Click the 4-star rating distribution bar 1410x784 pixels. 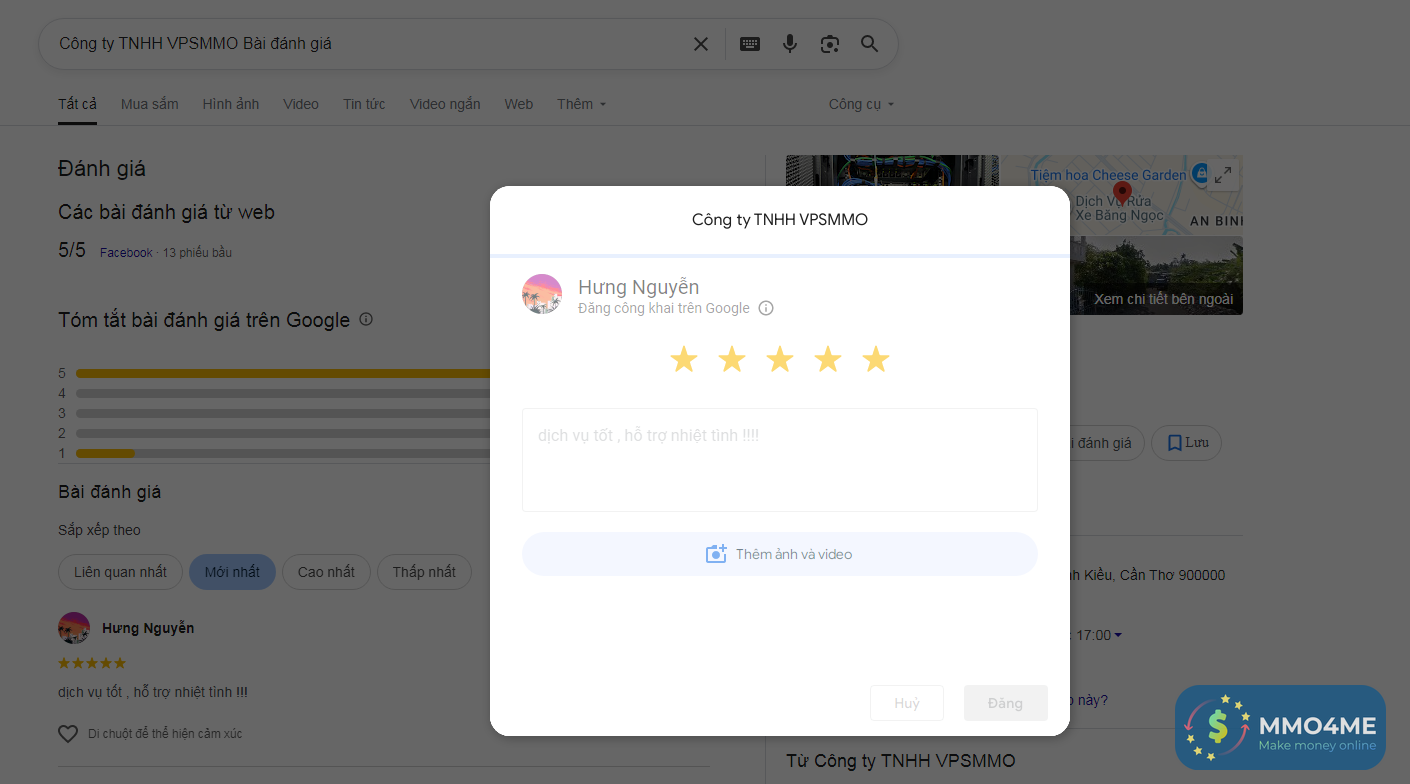(x=283, y=393)
